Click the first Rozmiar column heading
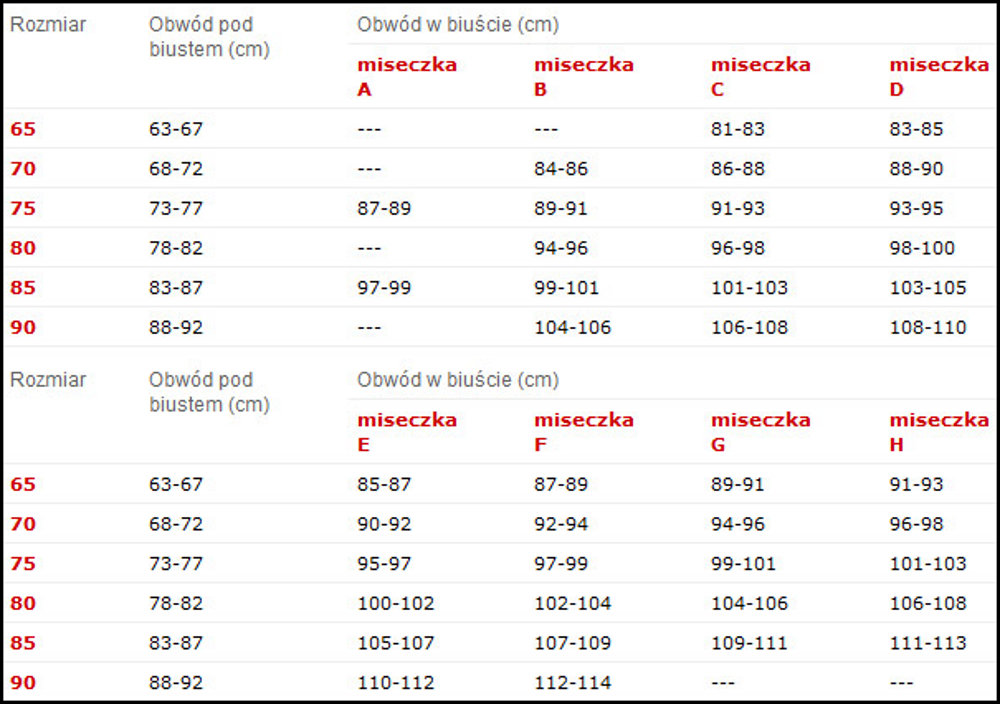The image size is (1000, 704). pyautogui.click(x=48, y=25)
